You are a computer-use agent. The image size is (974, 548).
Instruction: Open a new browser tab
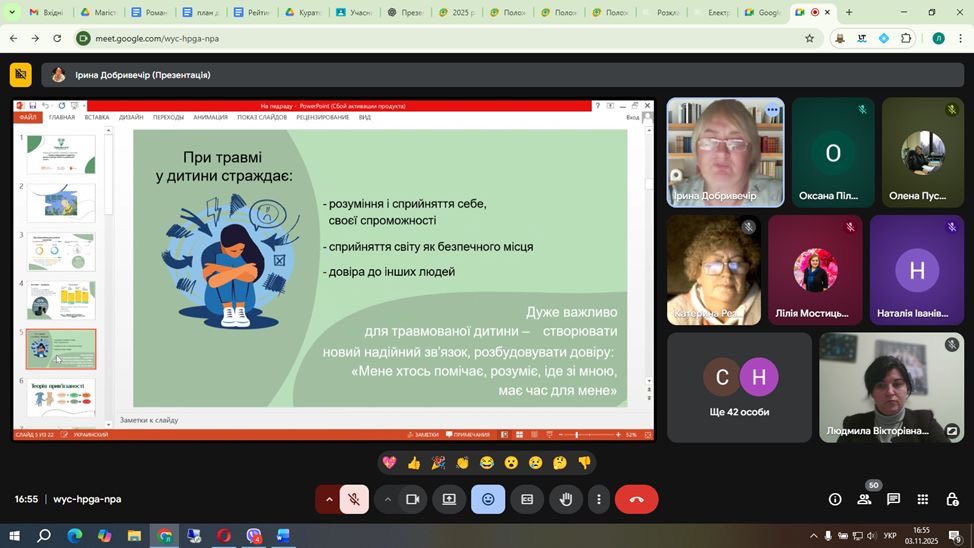pyautogui.click(x=849, y=12)
